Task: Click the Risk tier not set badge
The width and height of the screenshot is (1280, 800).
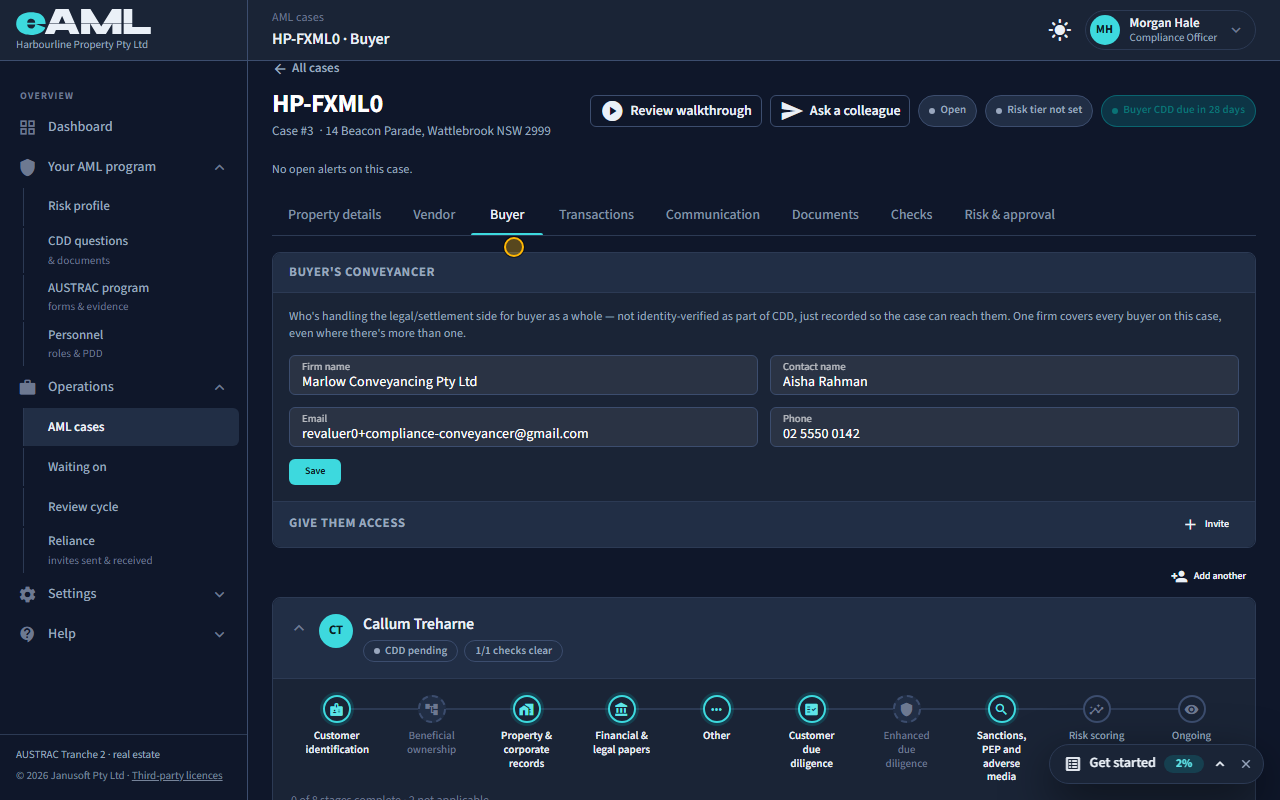Action: click(x=1039, y=110)
